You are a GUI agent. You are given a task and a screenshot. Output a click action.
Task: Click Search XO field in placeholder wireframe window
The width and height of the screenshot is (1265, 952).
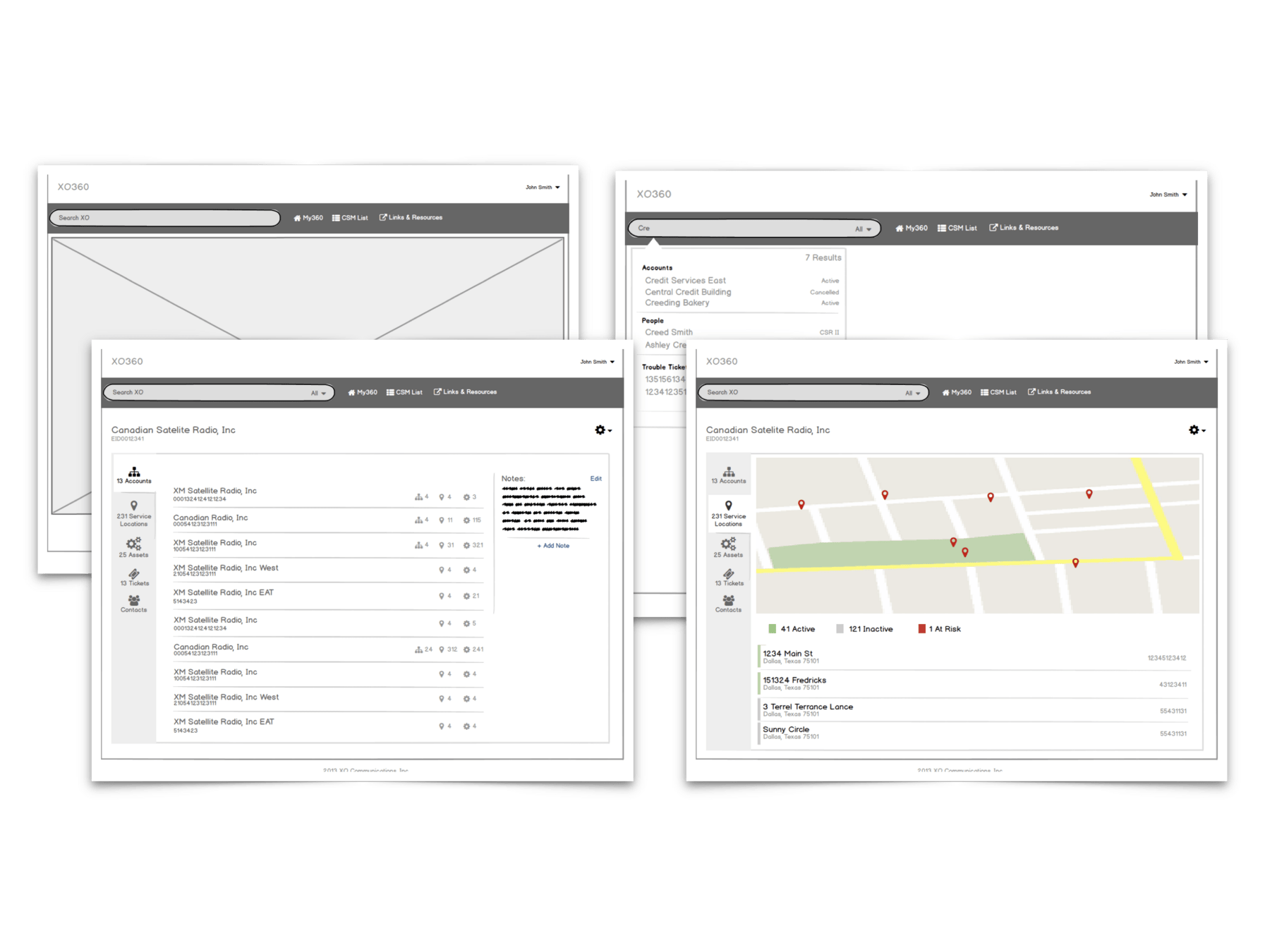(x=164, y=218)
